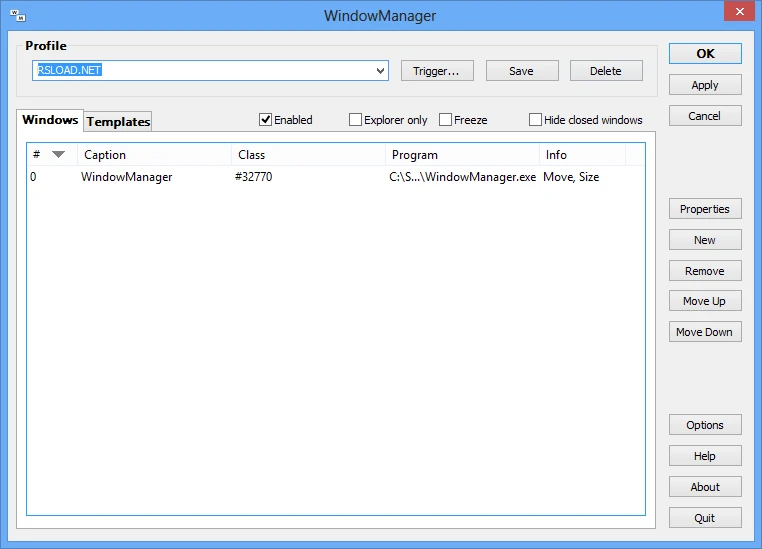
Task: Toggle the Enabled checkbox
Action: pyautogui.click(x=266, y=120)
